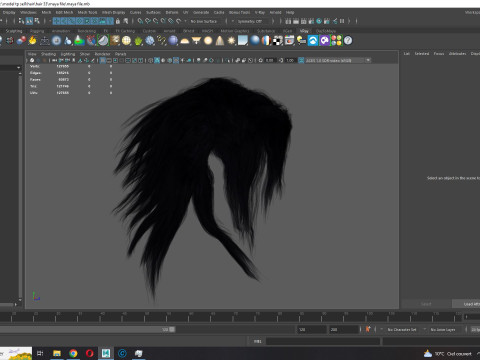Click the red and blue spheres shelf icon
The image size is (480, 360).
[21, 40]
